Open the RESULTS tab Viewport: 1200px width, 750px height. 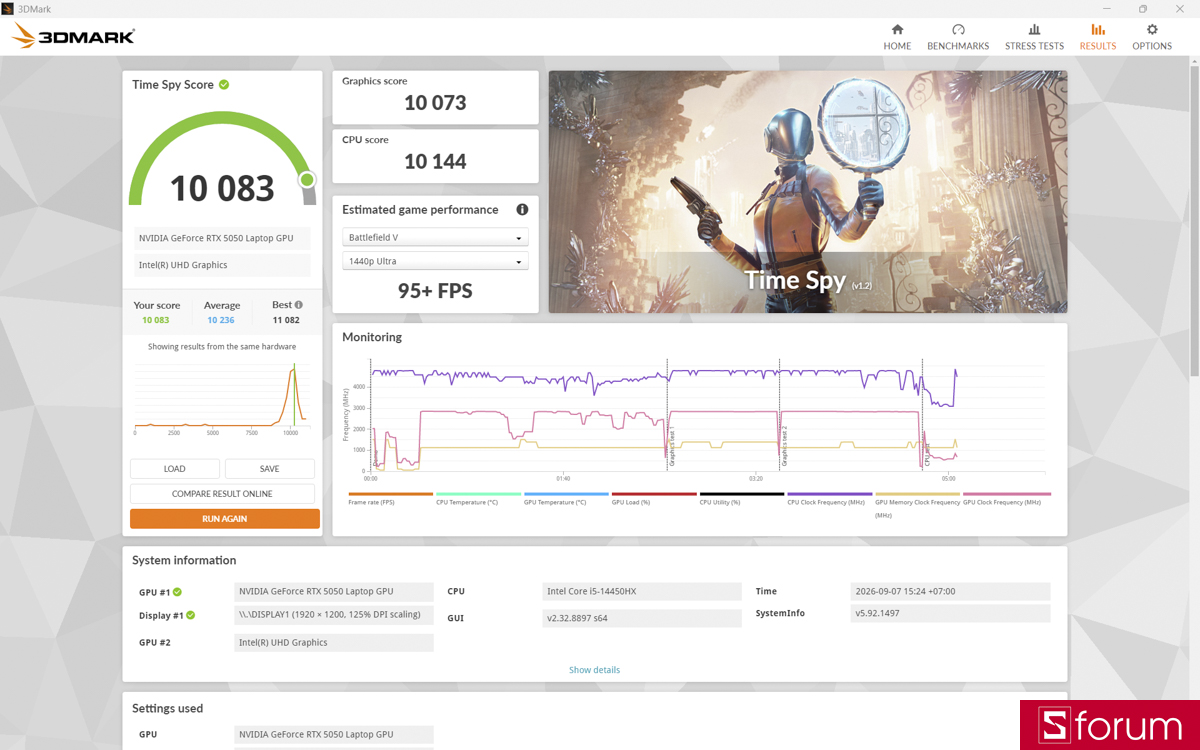coord(1098,37)
